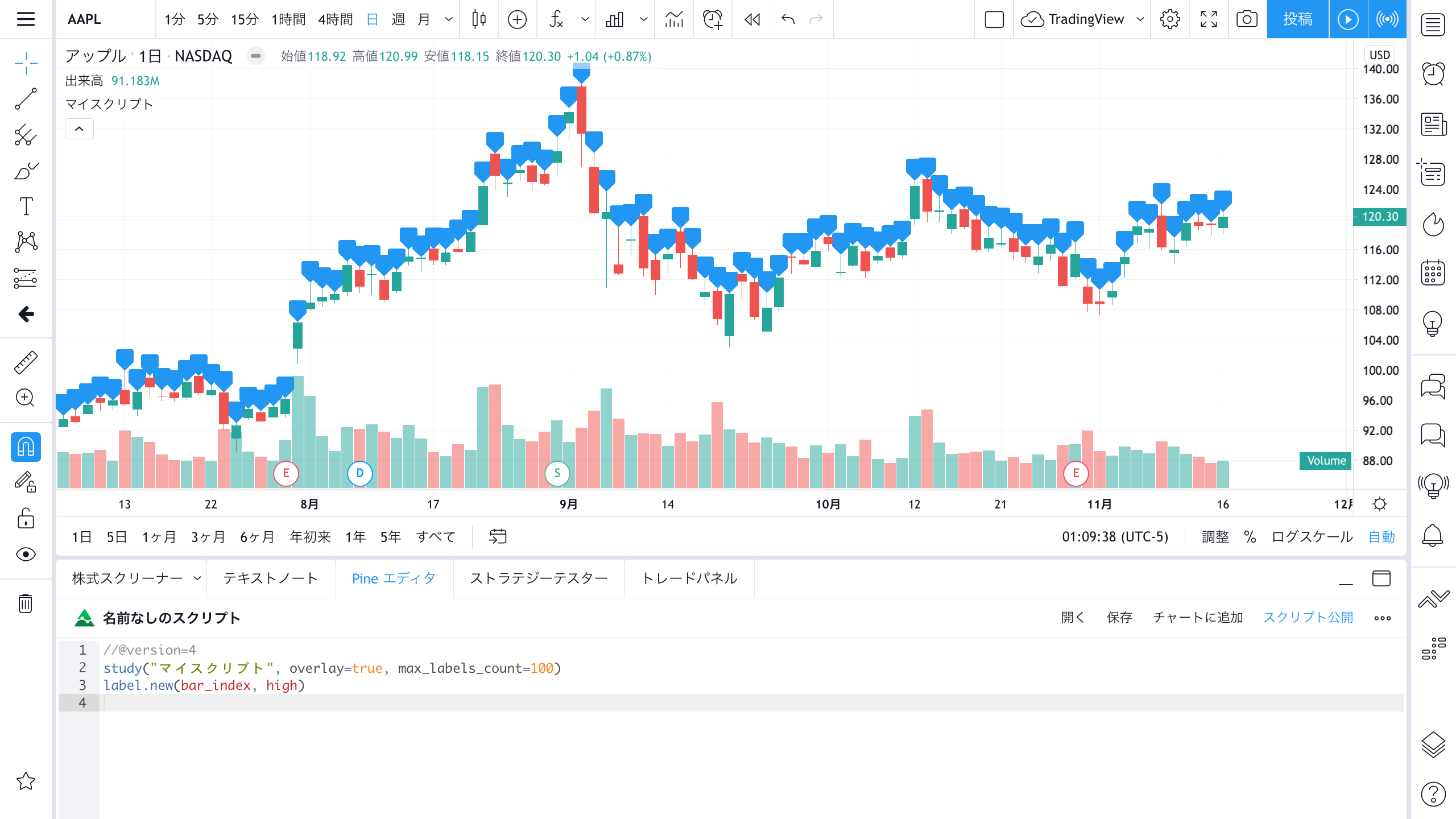Screen dimensions: 1456x819
Task: Click スクリプト公開 link
Action: coord(1308,618)
